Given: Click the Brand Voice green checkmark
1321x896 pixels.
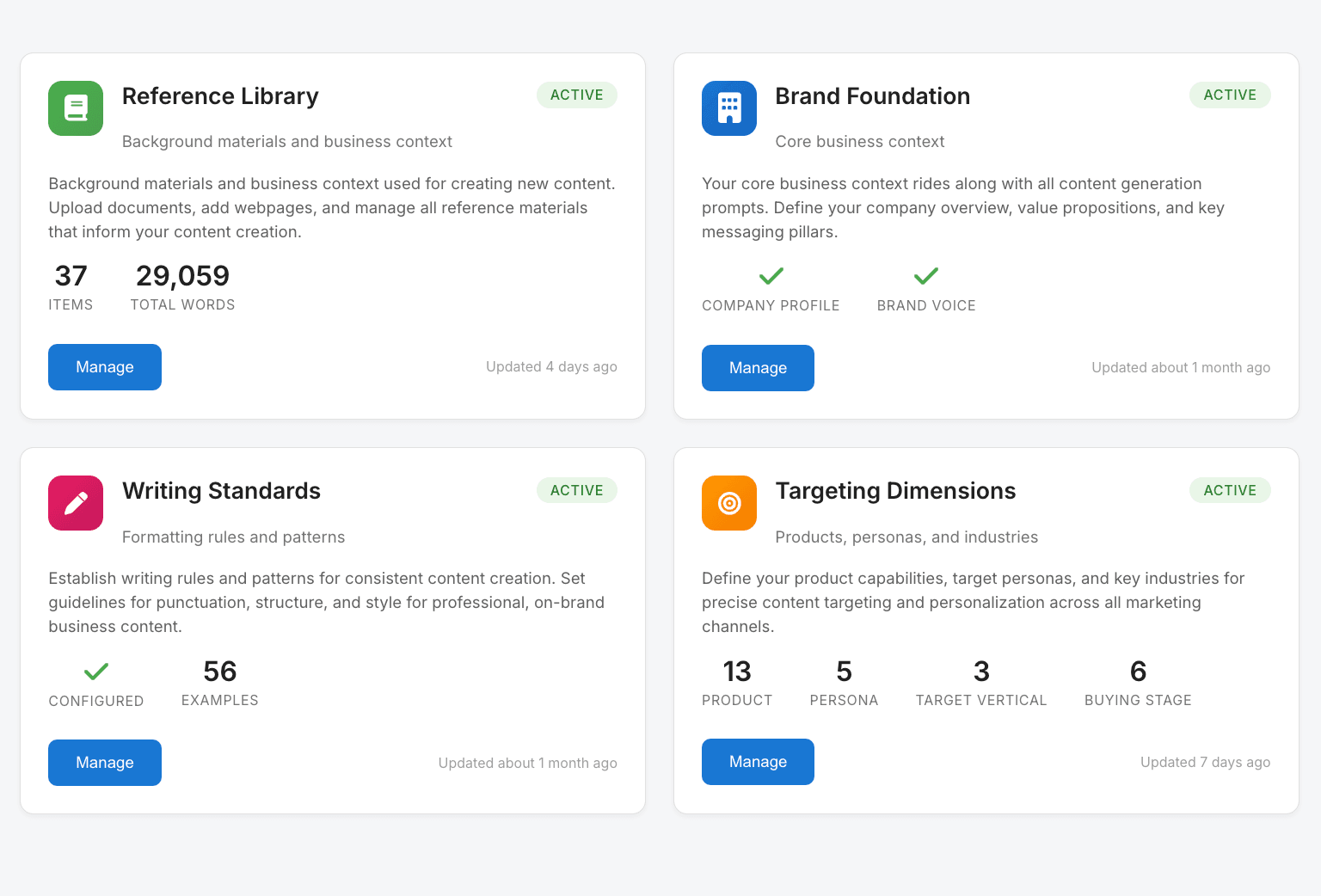Looking at the screenshot, I should 926,276.
